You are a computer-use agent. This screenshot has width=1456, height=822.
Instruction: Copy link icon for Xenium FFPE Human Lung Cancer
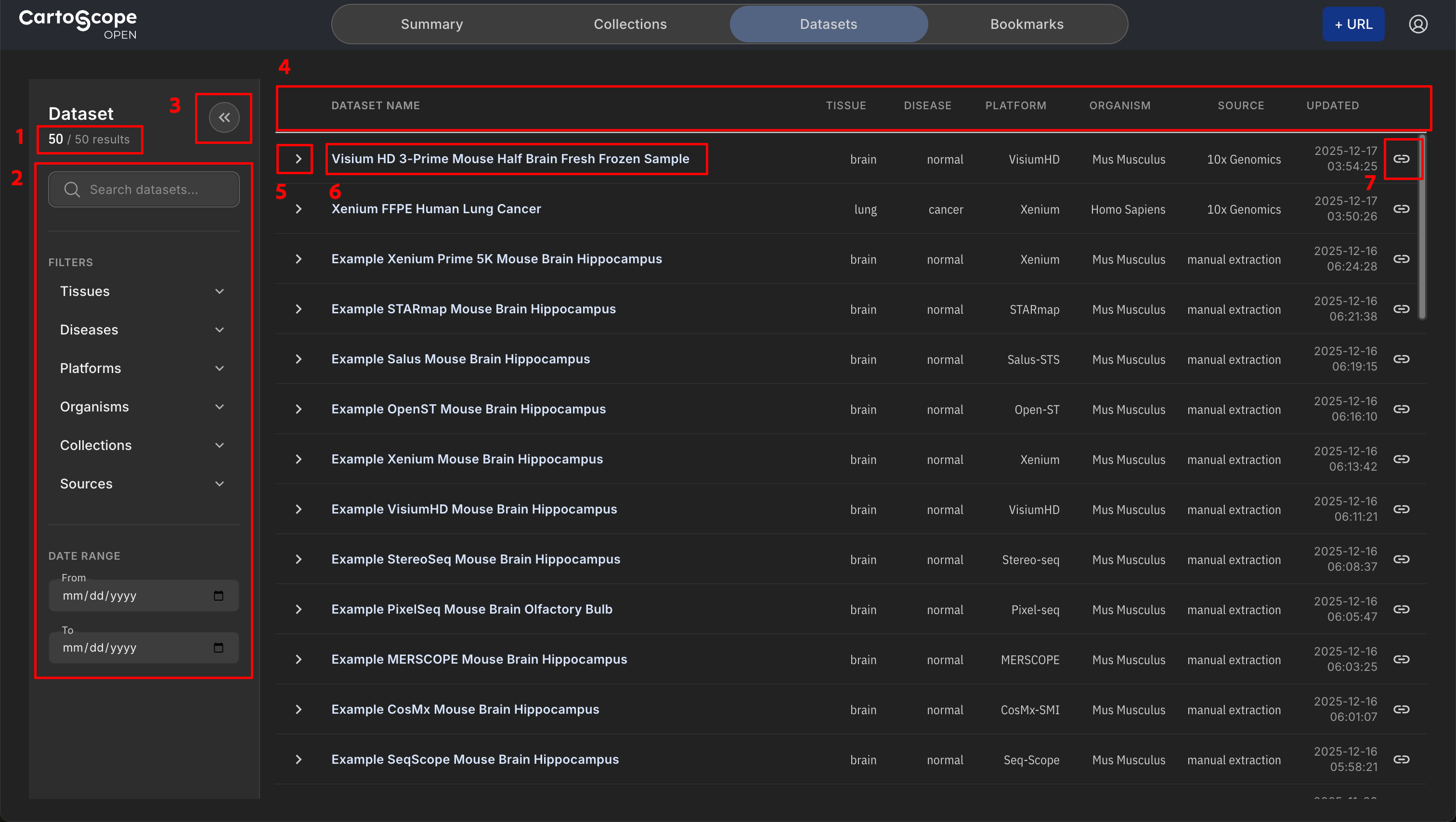tap(1401, 209)
